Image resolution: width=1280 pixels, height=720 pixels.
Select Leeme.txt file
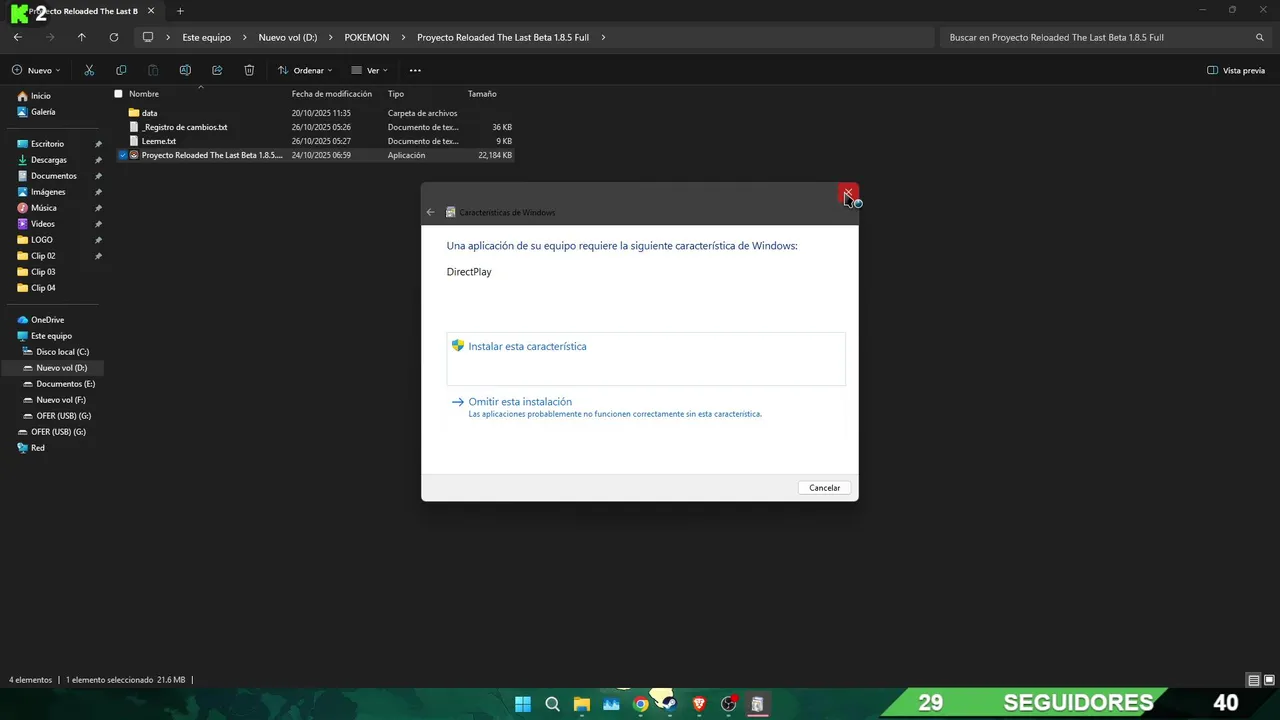314,141
